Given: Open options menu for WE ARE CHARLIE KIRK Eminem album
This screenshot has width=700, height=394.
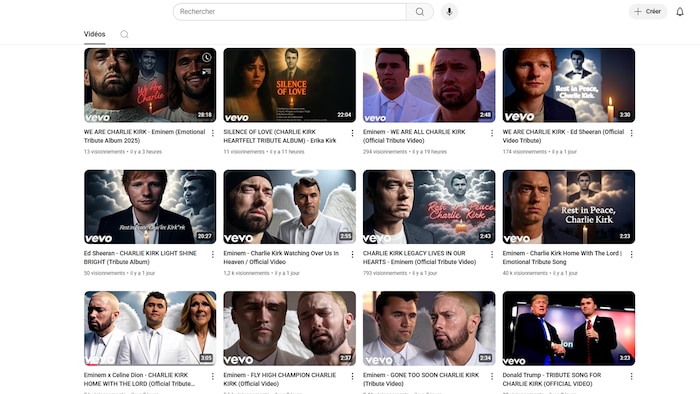Looking at the screenshot, I should point(212,133).
